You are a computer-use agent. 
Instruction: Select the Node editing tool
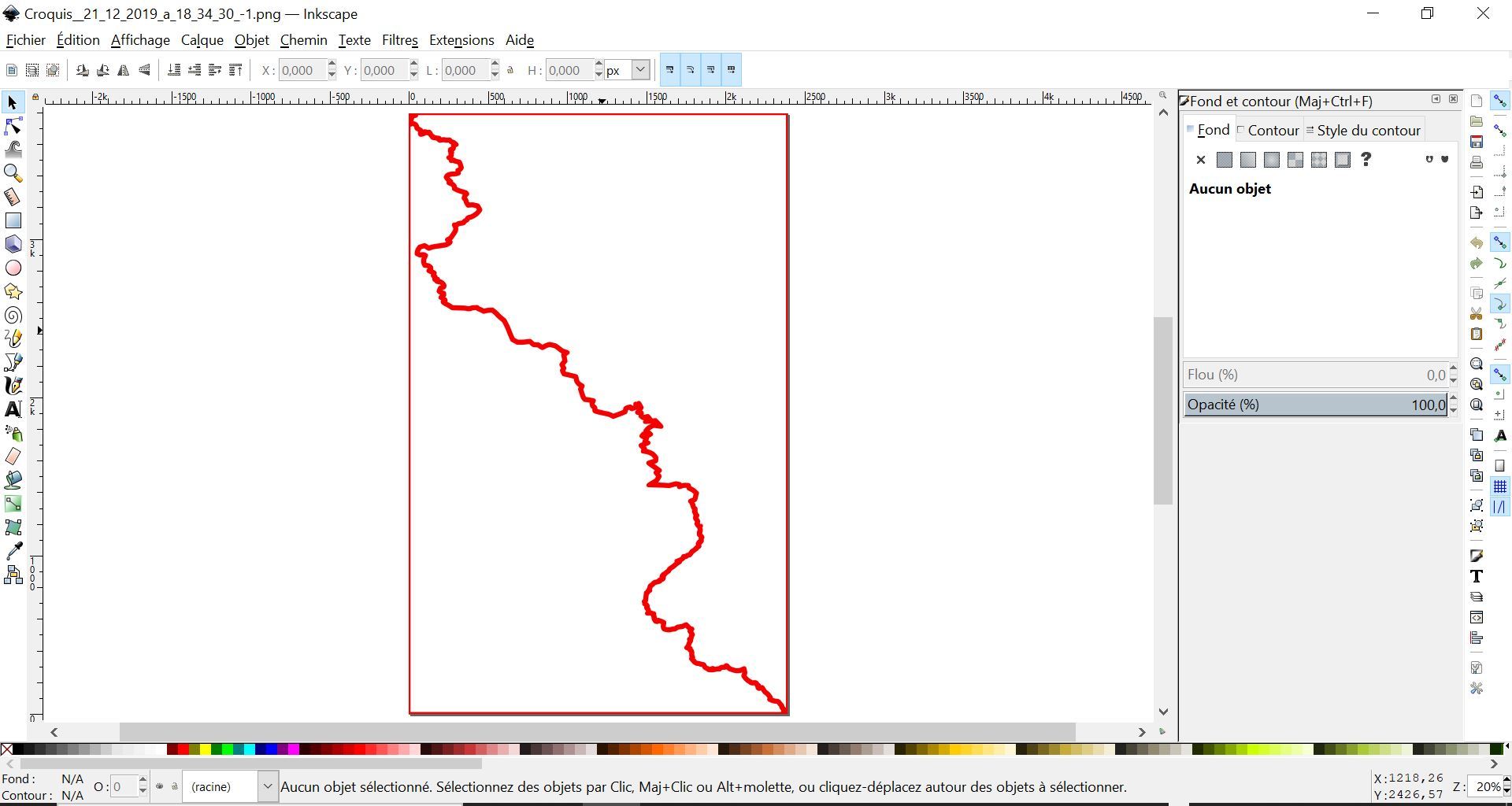pos(13,126)
